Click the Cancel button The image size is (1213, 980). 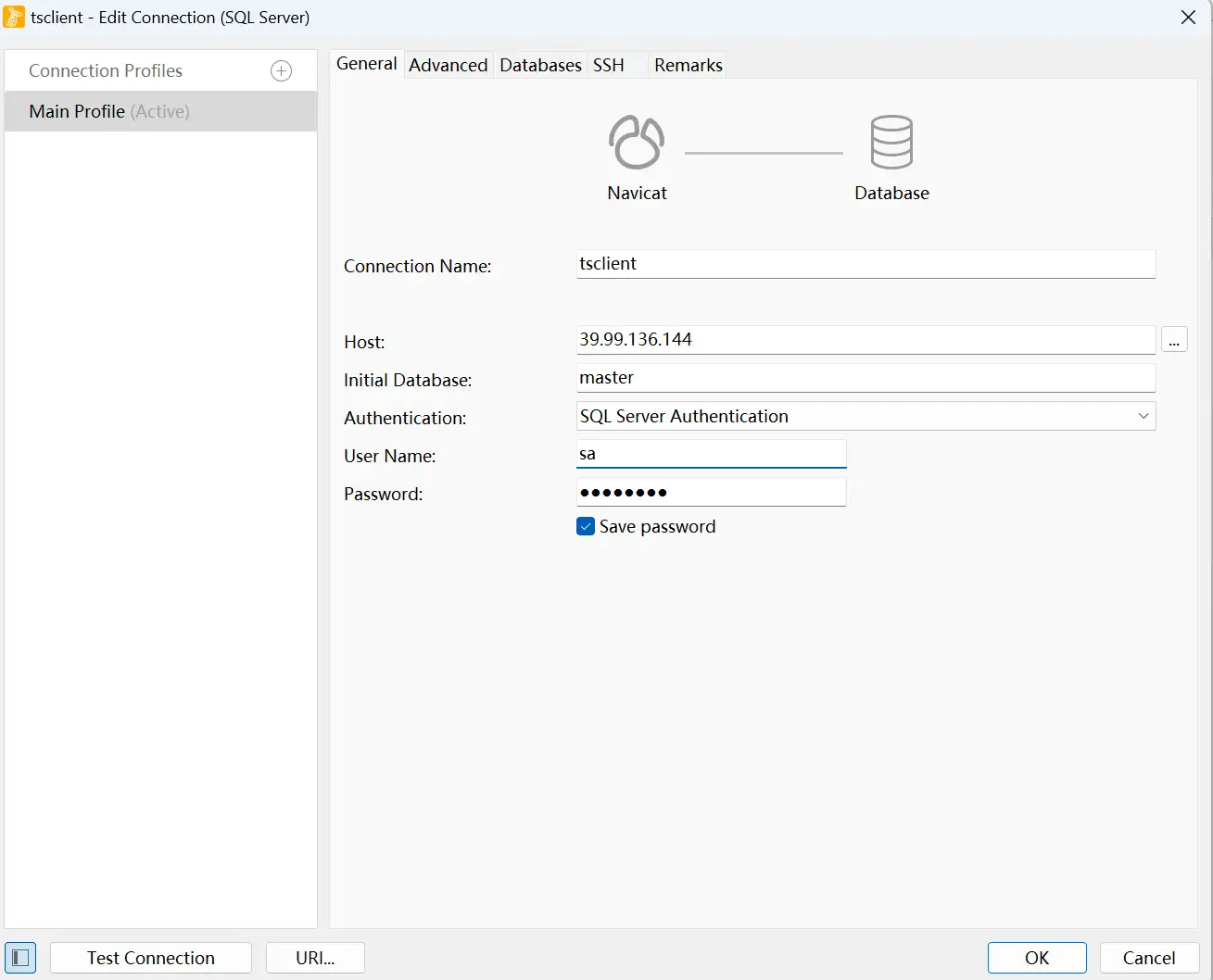coord(1149,958)
